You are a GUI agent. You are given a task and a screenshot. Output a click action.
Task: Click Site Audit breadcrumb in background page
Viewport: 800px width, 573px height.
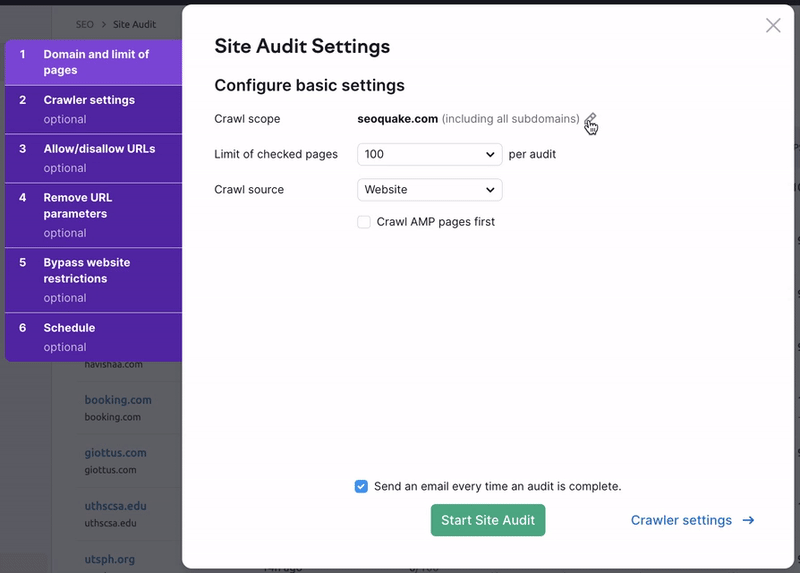pyautogui.click(x=134, y=24)
